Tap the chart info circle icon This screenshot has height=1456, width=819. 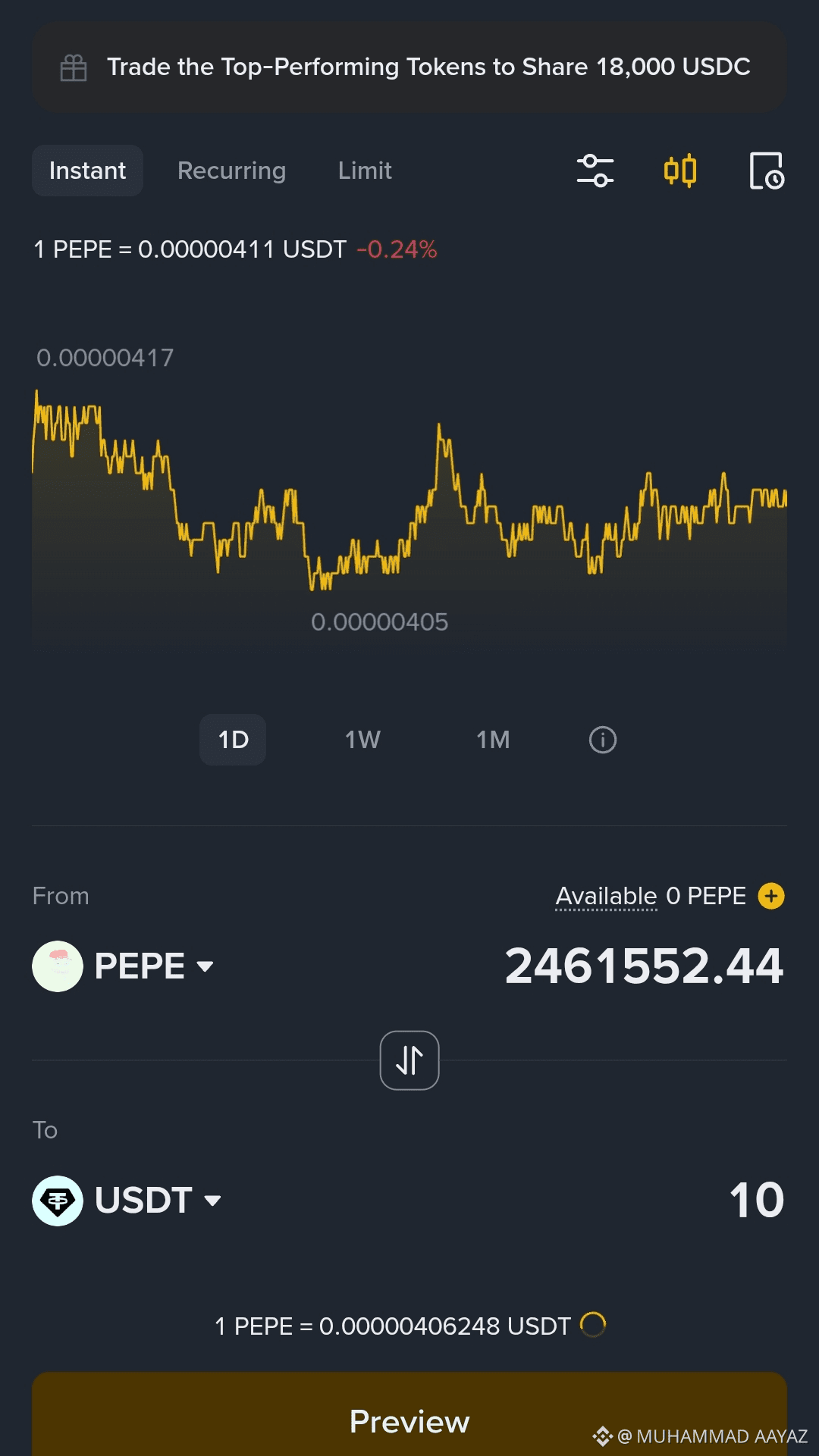(x=603, y=740)
